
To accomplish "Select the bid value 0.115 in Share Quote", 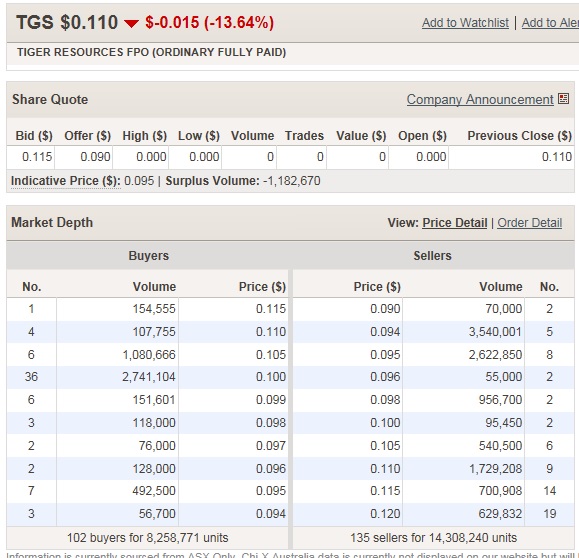I will click(x=37, y=157).
